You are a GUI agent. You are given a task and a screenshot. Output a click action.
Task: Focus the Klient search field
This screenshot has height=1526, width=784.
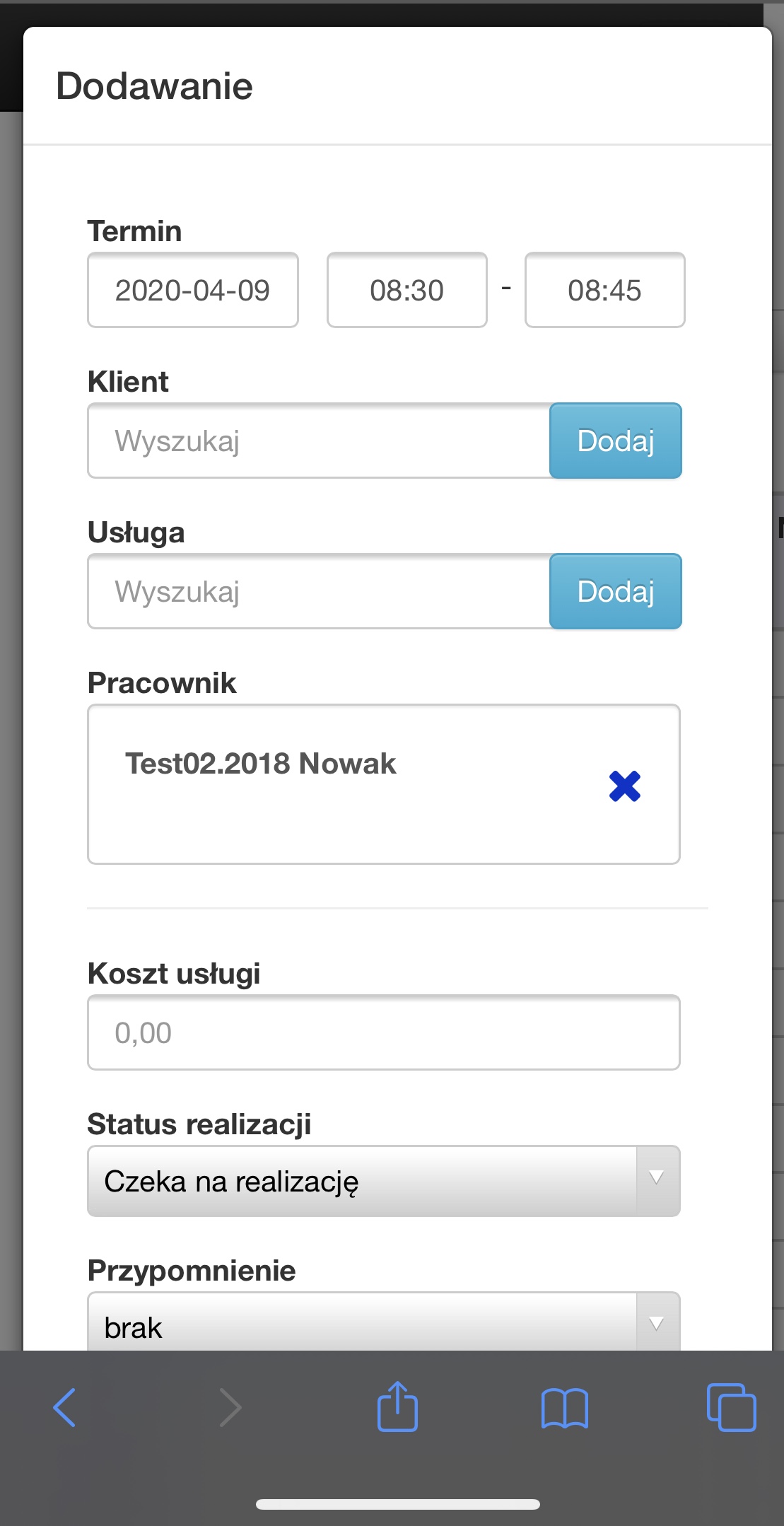tap(319, 441)
